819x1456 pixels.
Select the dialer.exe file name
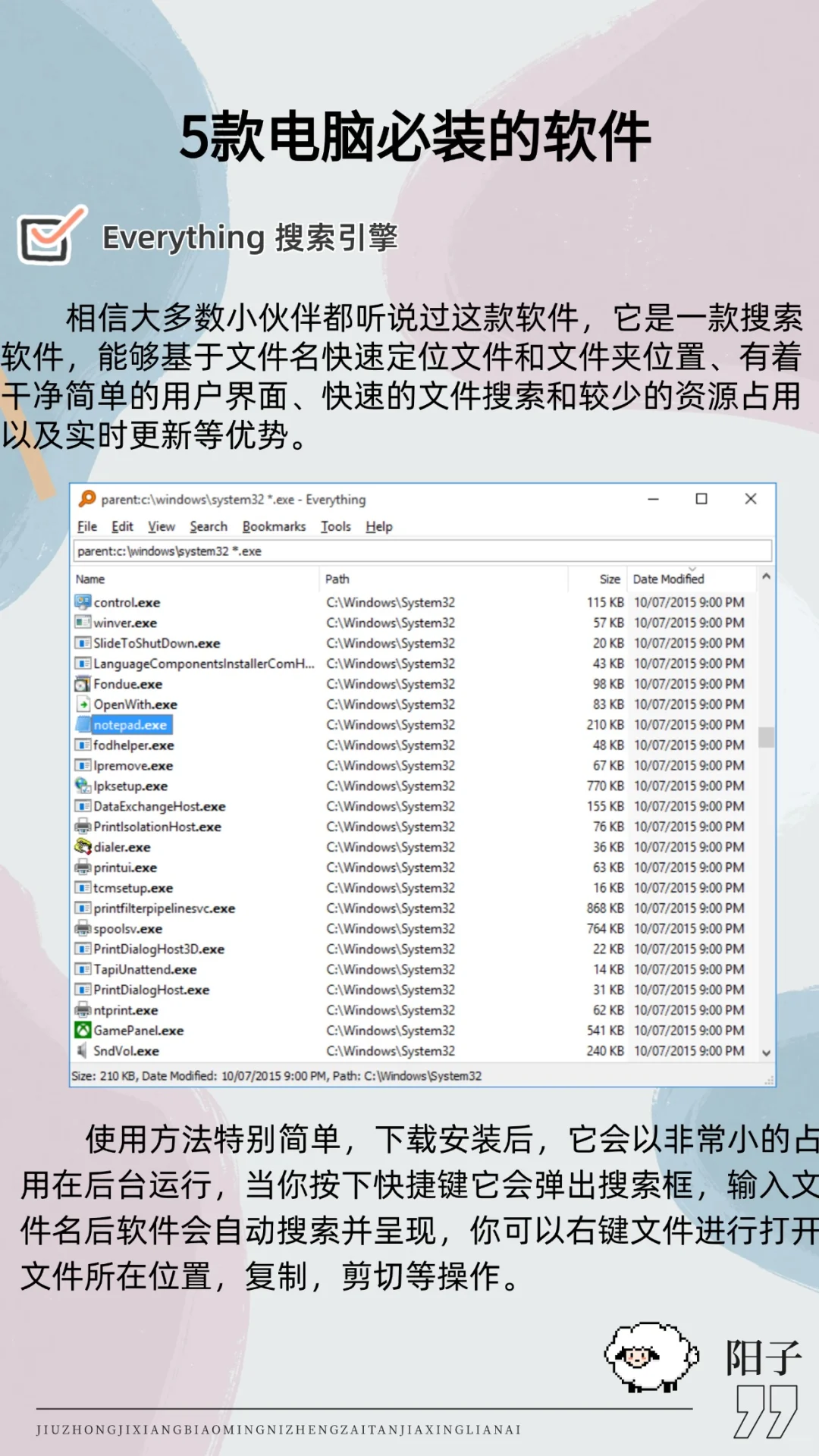tap(122, 847)
